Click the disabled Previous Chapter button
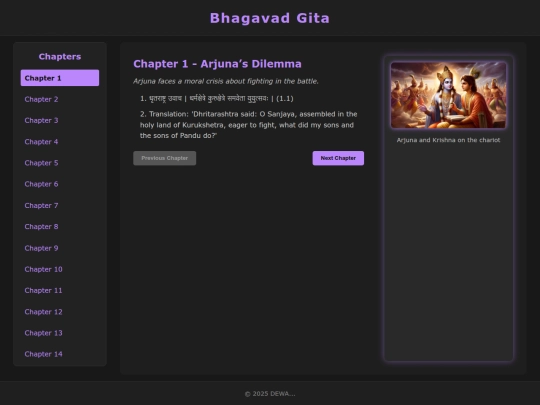The image size is (540, 405). 165,158
